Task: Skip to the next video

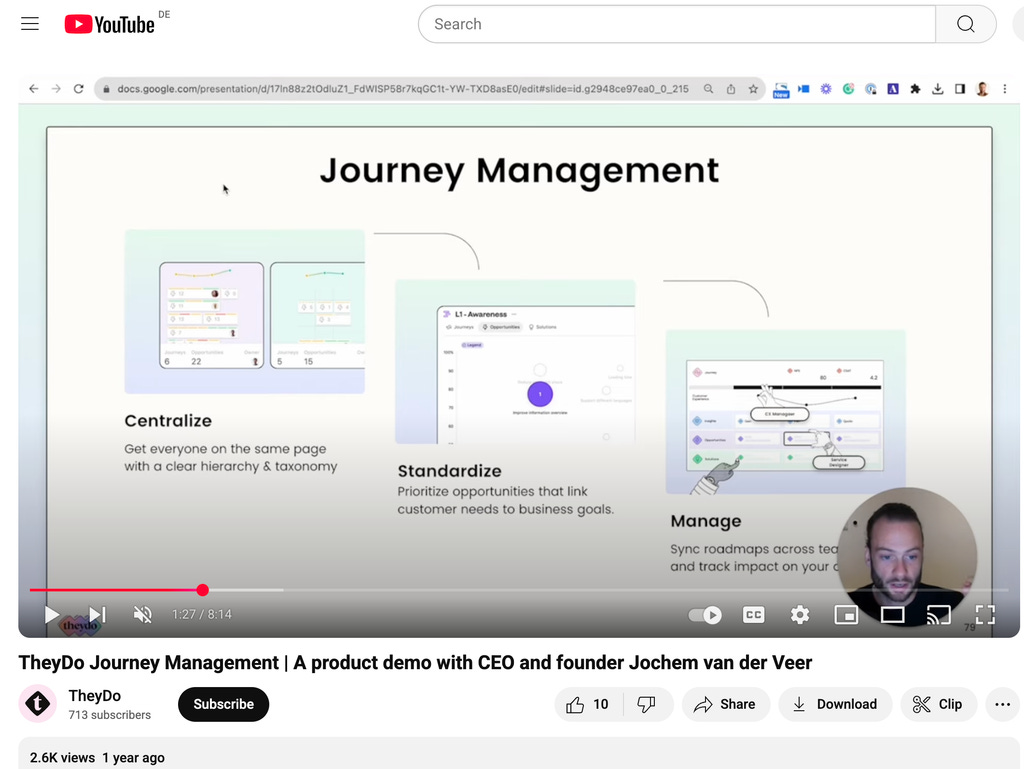Action: pyautogui.click(x=97, y=614)
